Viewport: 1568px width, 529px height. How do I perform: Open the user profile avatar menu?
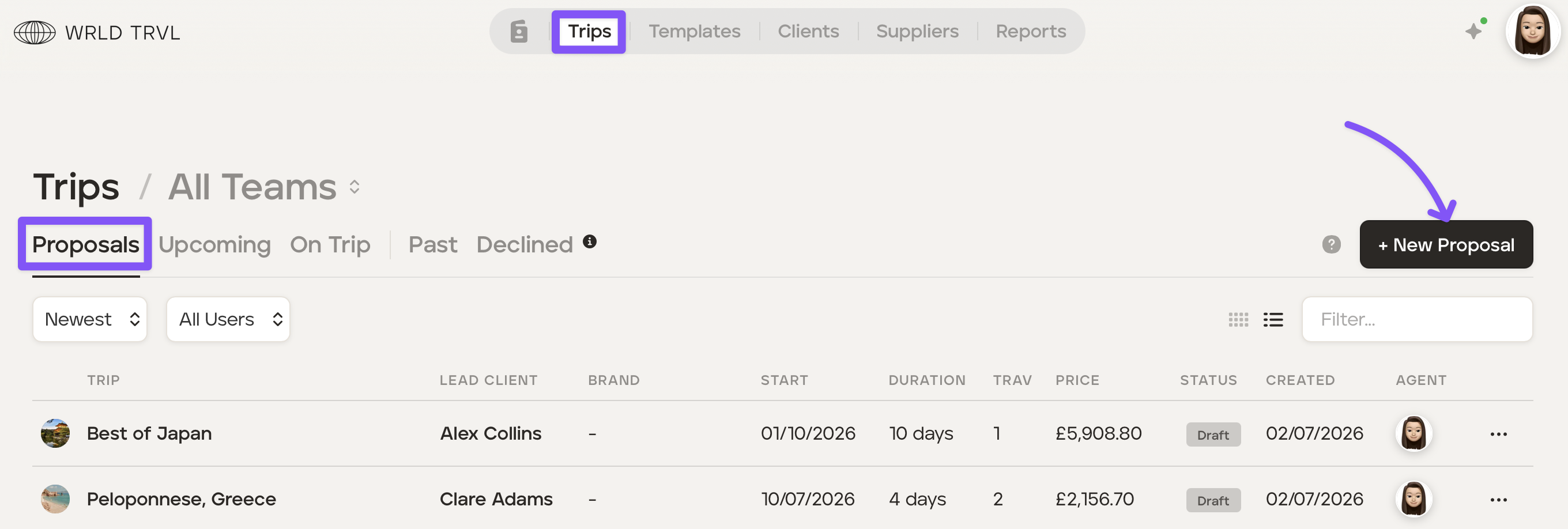point(1532,31)
